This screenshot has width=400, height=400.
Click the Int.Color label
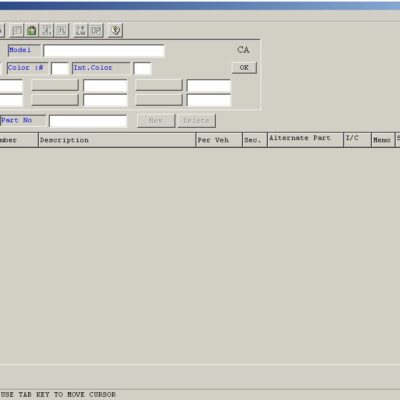click(x=101, y=68)
